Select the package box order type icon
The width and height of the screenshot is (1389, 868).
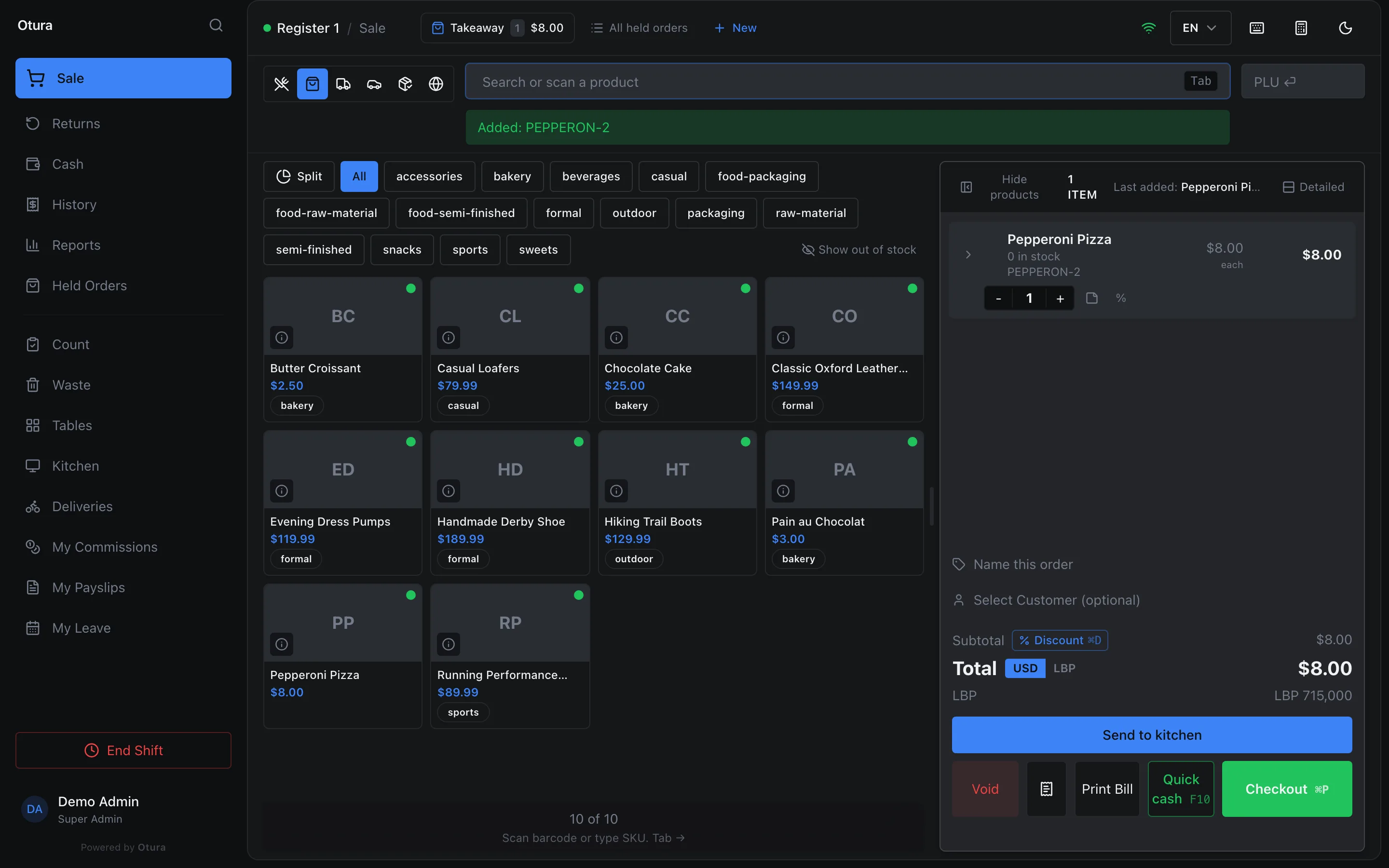[x=405, y=84]
